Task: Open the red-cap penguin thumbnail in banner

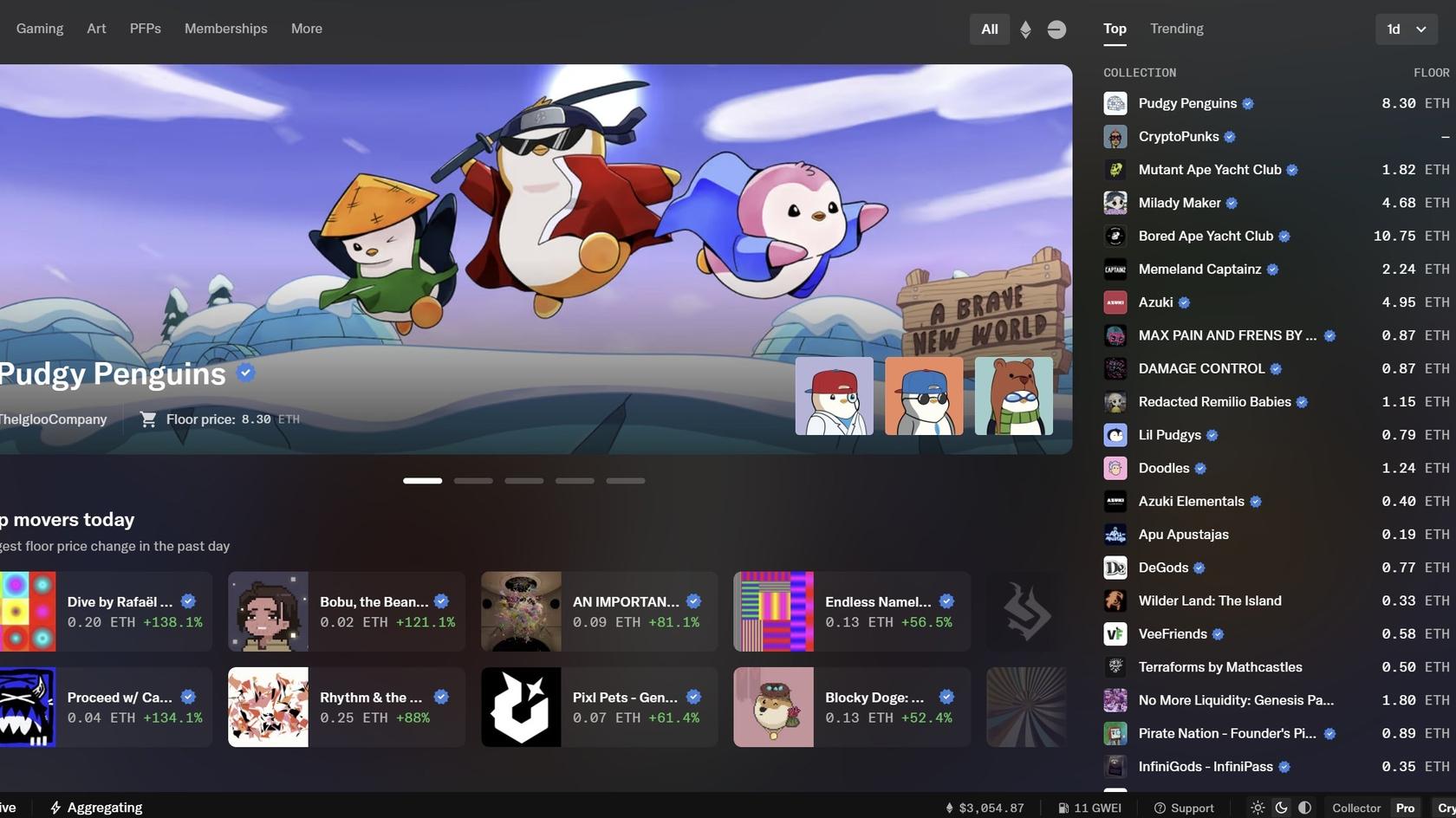Action: [x=835, y=396]
